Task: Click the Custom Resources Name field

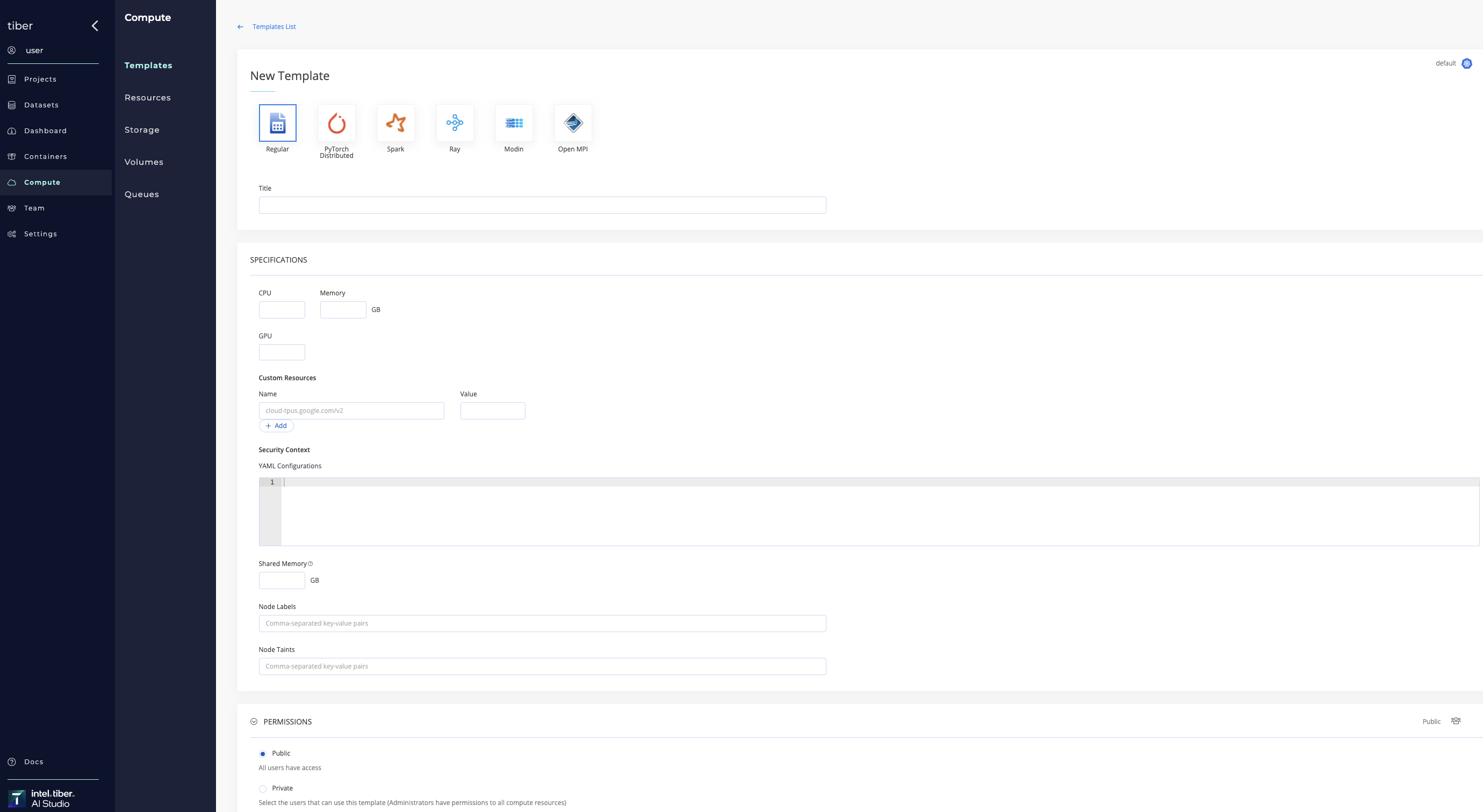Action: click(352, 411)
